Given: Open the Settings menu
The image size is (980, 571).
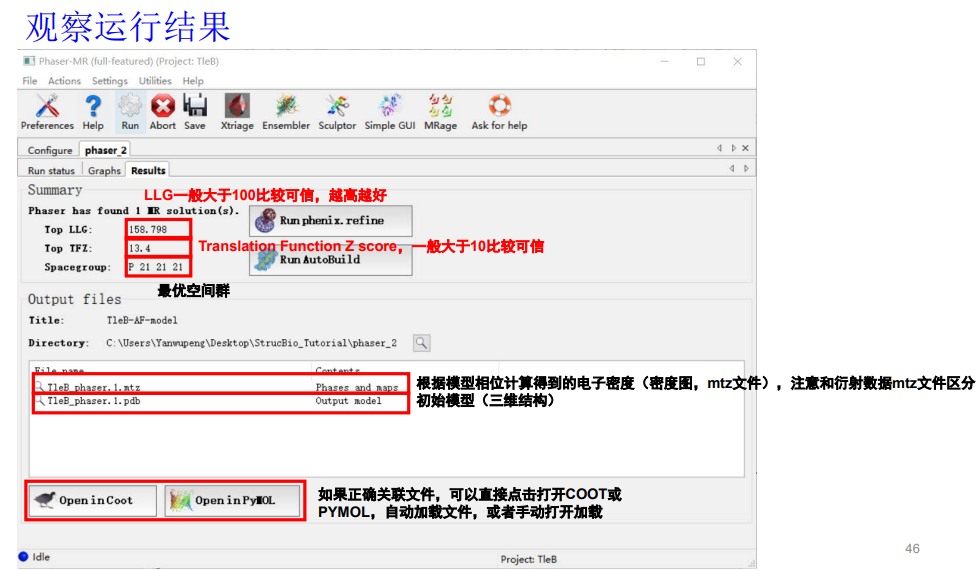Looking at the screenshot, I should 109,81.
